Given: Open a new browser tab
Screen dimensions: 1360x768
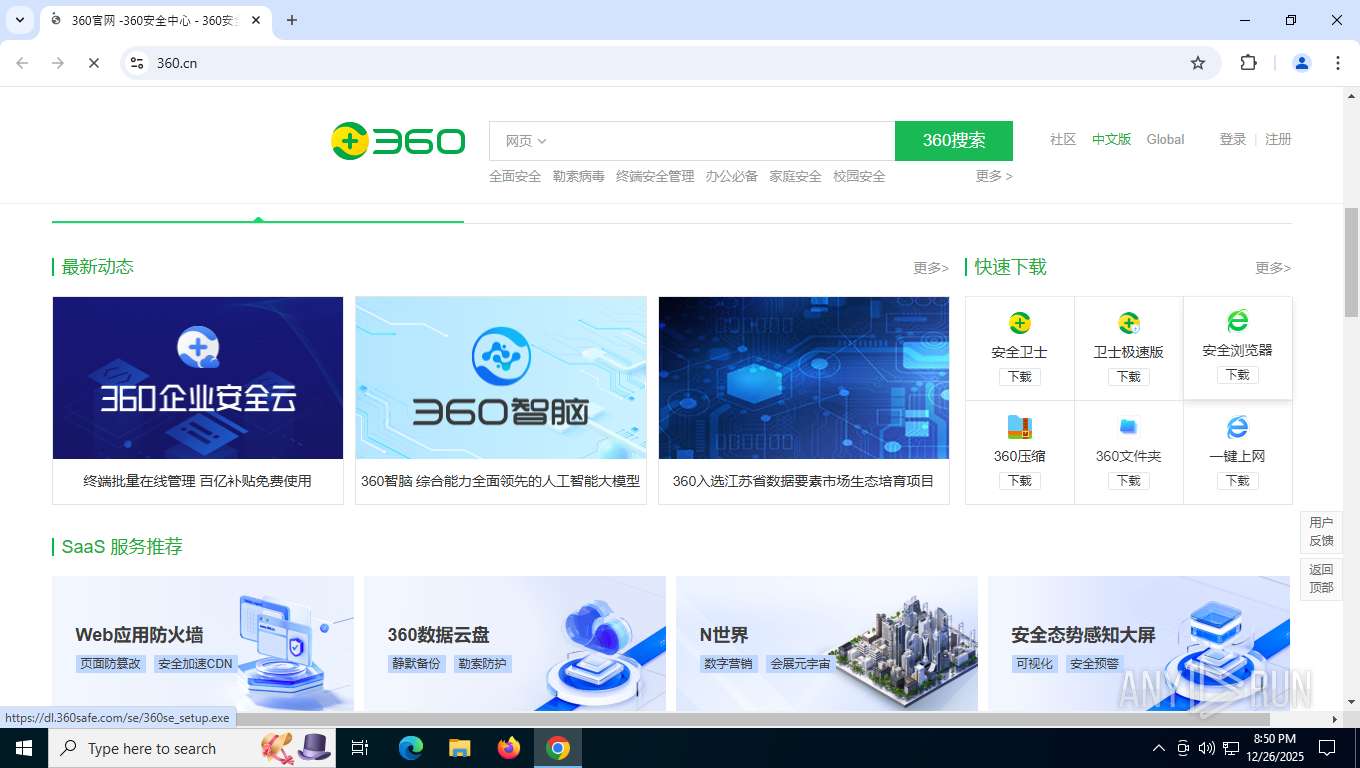Looking at the screenshot, I should pos(291,20).
